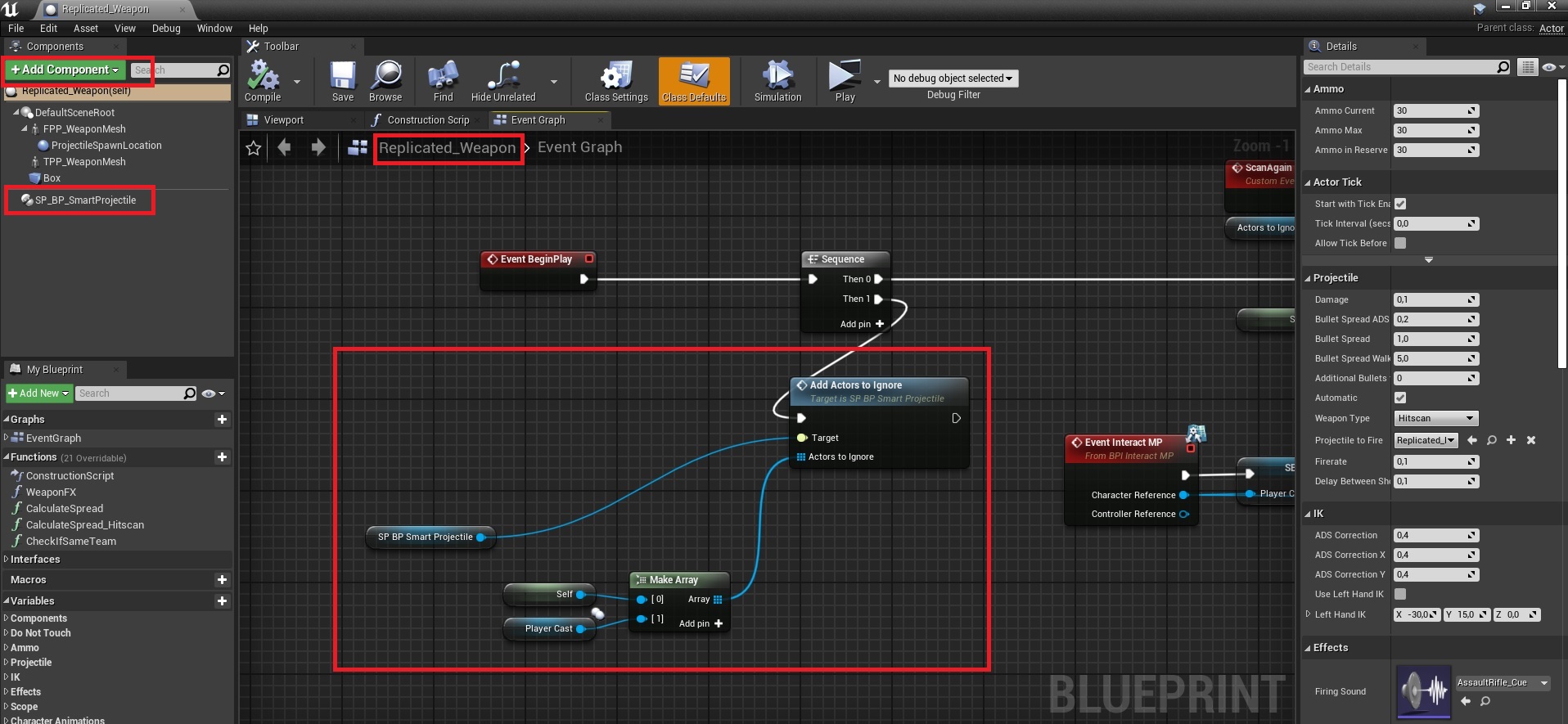Click the Search Details input field
Image resolution: width=1568 pixels, height=724 pixels.
coord(1401,67)
